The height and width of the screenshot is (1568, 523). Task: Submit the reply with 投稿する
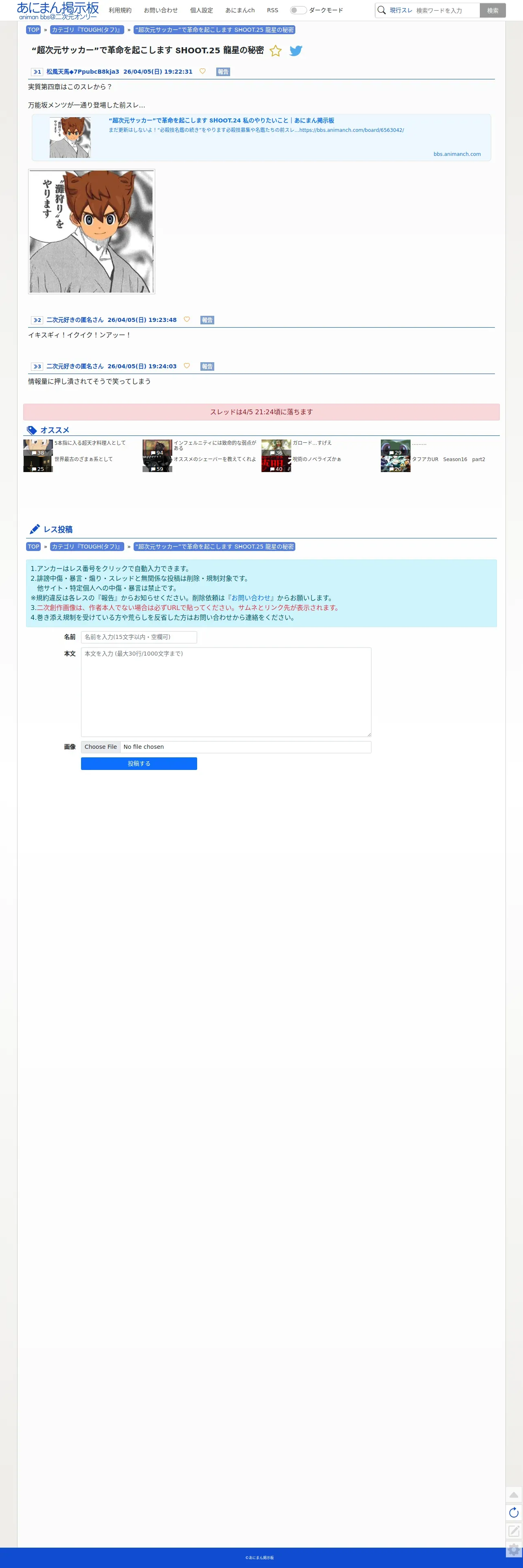point(139,763)
